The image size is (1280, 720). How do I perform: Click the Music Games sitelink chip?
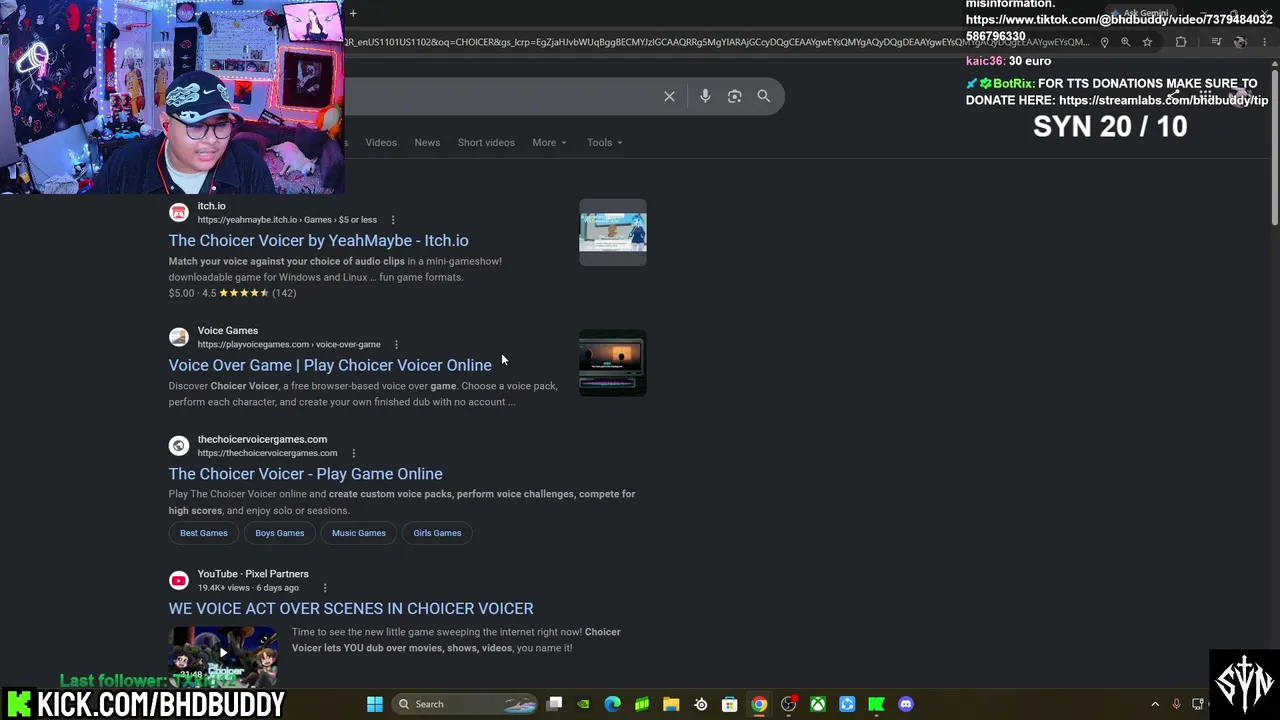point(359,533)
